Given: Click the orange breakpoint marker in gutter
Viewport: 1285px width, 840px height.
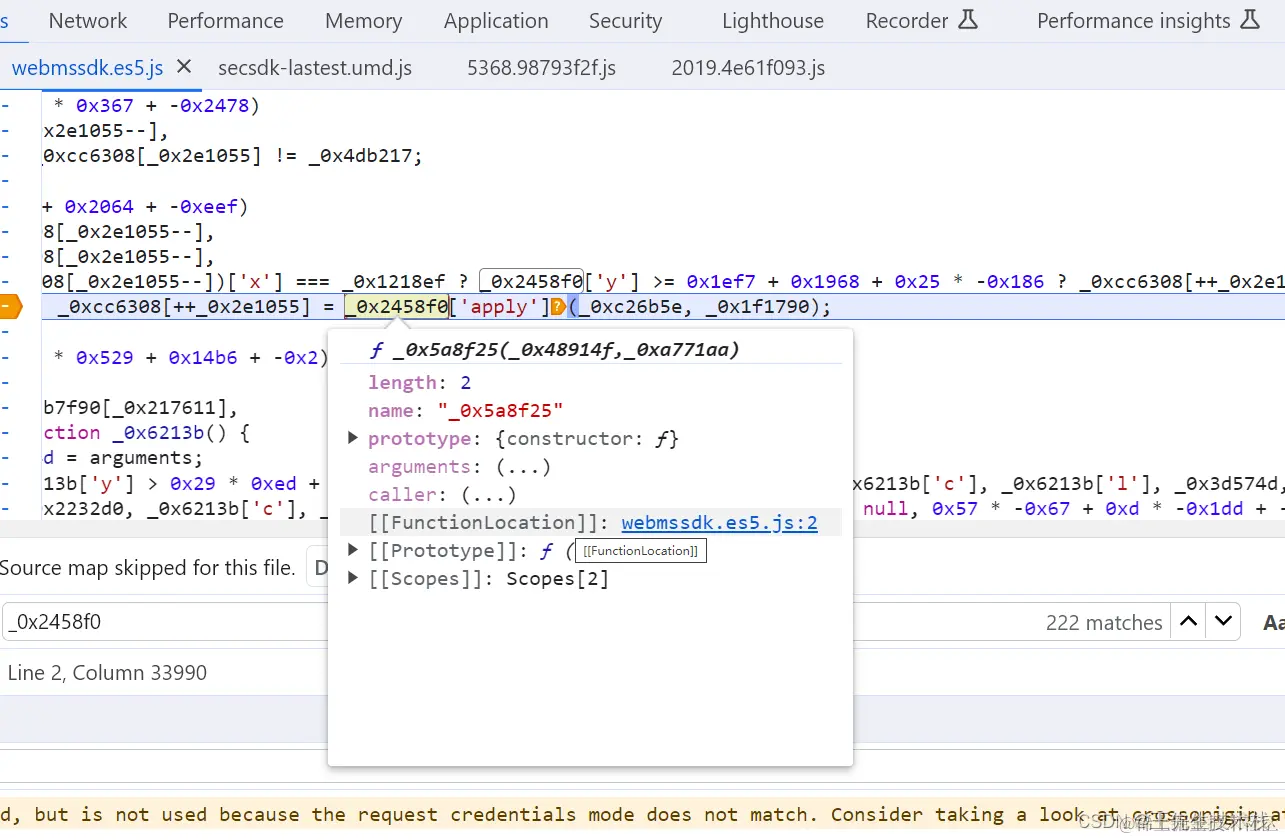Looking at the screenshot, I should click(10, 307).
